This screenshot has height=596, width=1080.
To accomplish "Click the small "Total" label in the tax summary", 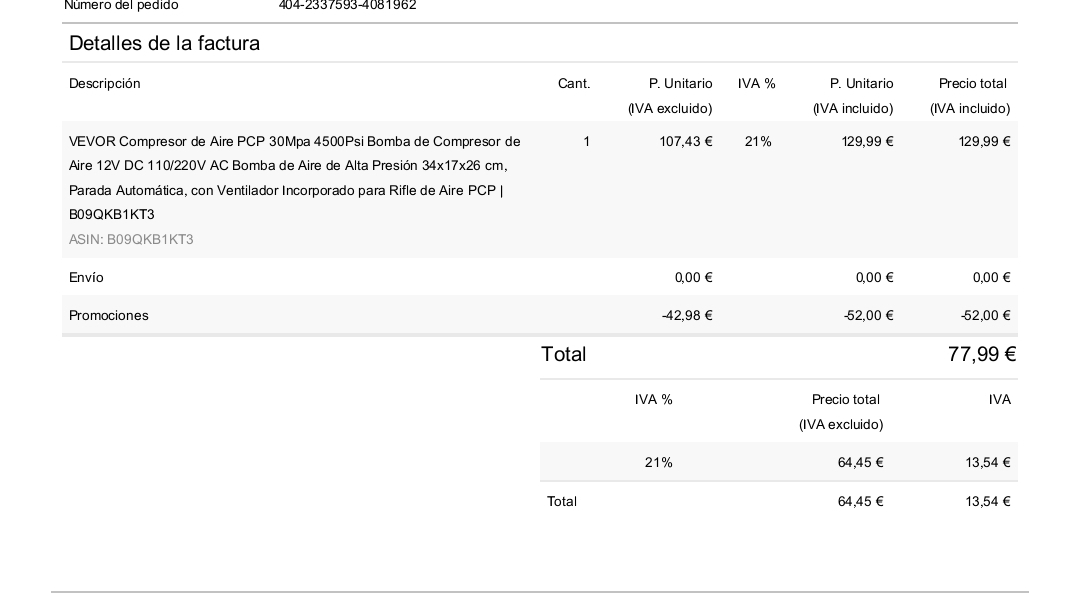I will click(562, 502).
